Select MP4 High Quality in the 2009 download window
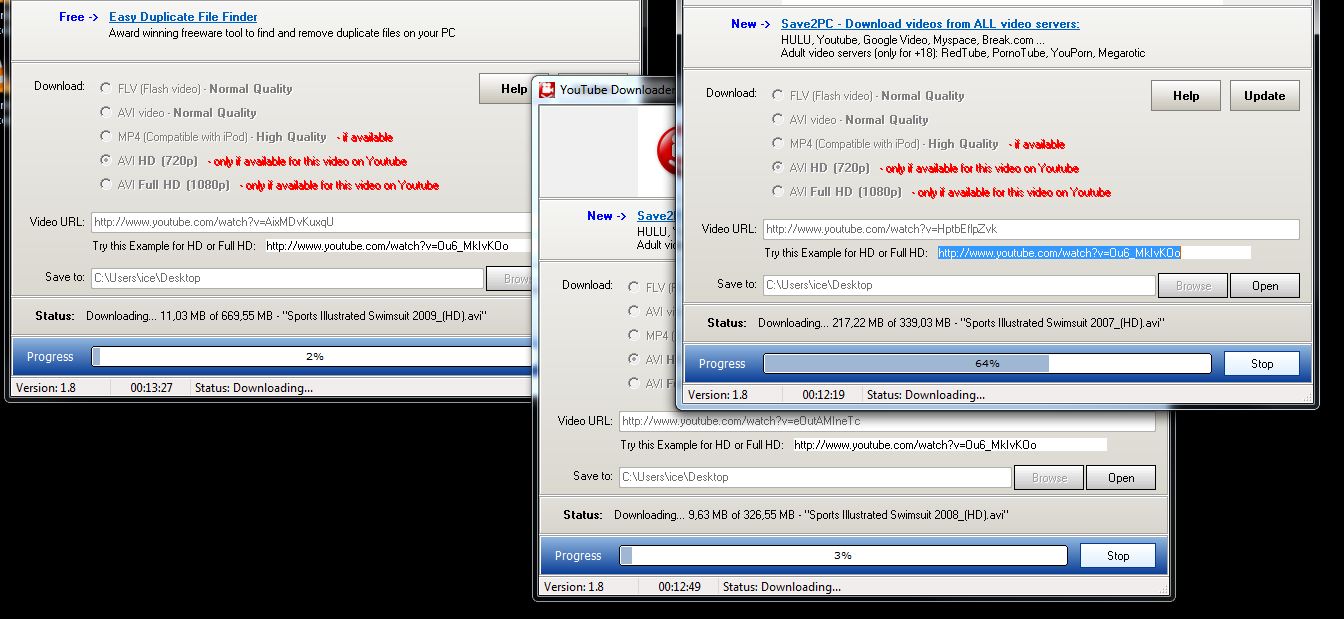Viewport: 1344px width, 619px height. coord(106,136)
